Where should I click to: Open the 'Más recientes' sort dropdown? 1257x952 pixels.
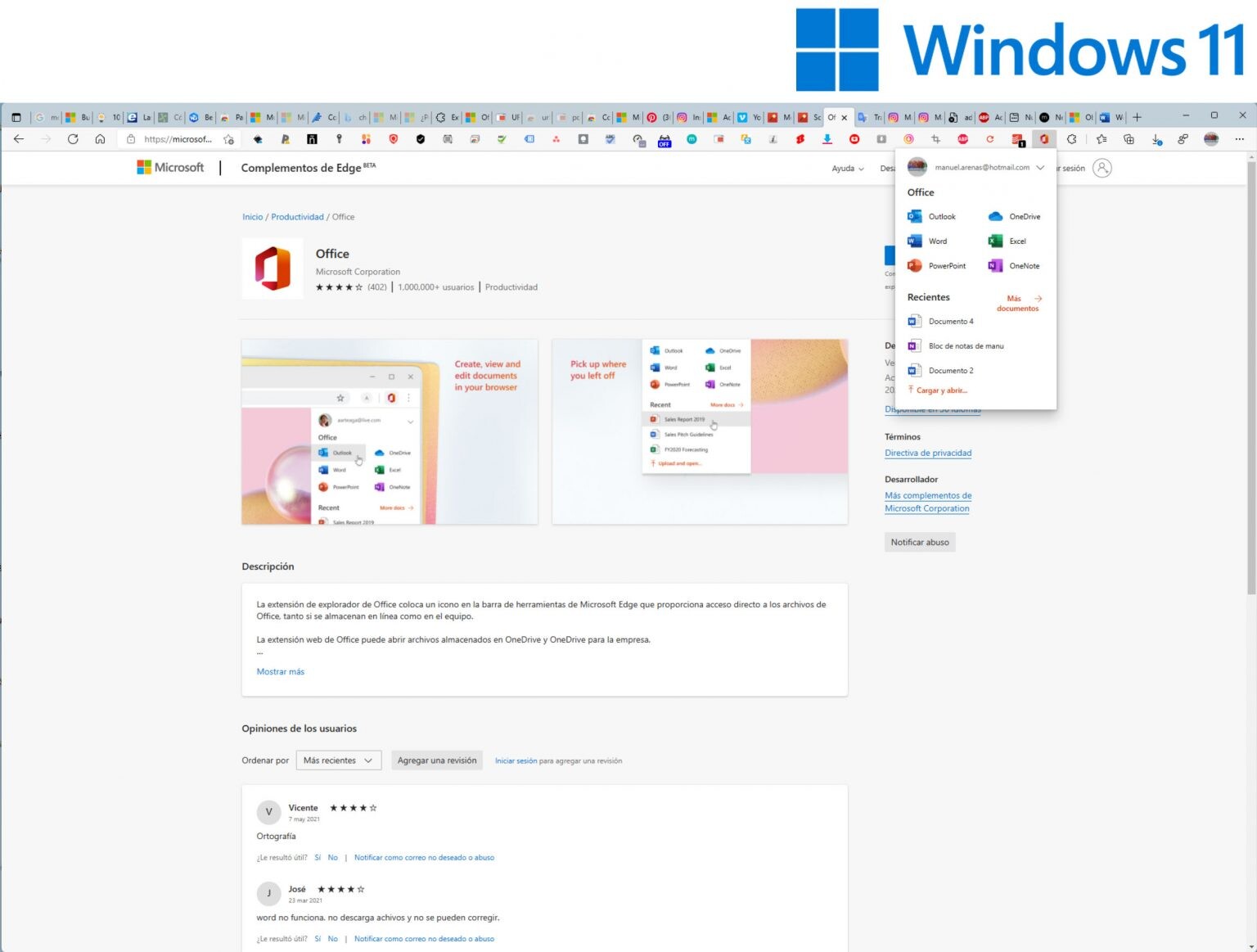[339, 760]
